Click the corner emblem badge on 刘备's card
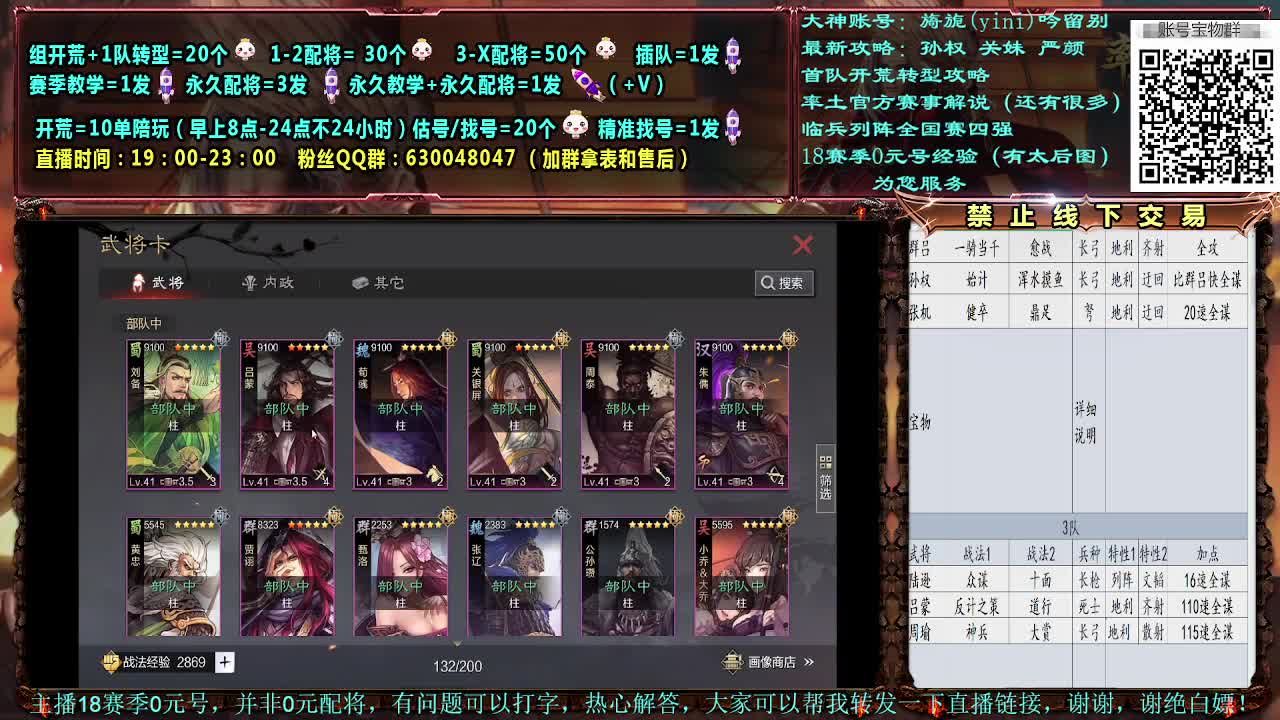 [x=221, y=340]
